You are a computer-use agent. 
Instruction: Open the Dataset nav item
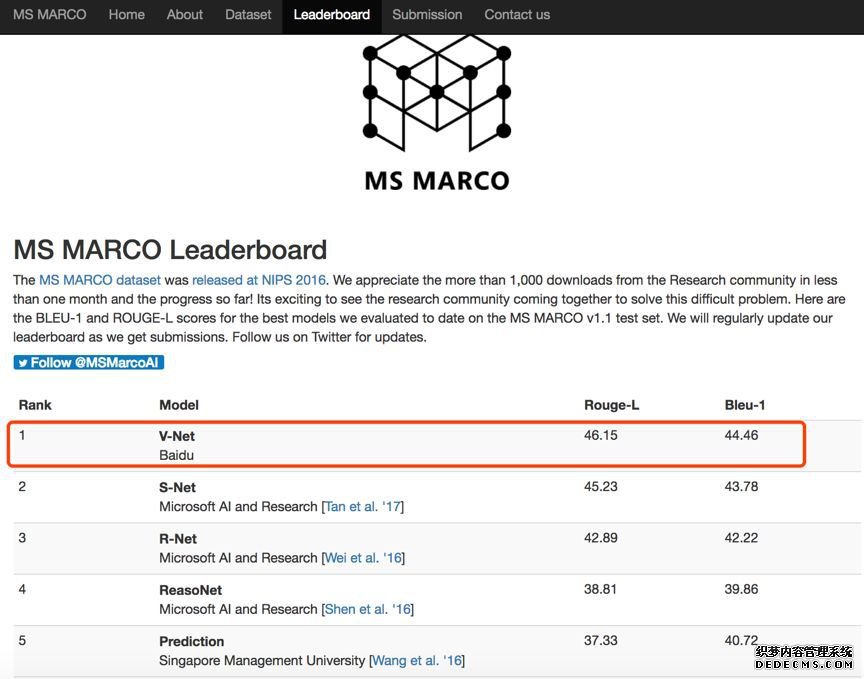(248, 14)
